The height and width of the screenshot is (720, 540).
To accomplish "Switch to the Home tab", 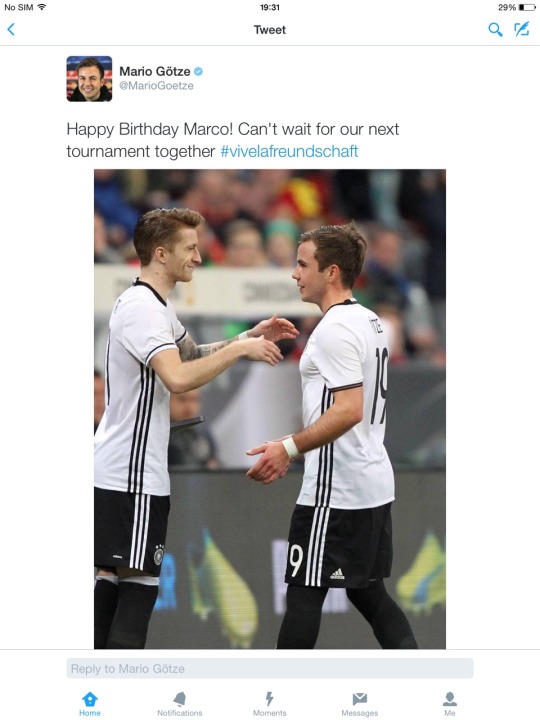I will [x=90, y=704].
